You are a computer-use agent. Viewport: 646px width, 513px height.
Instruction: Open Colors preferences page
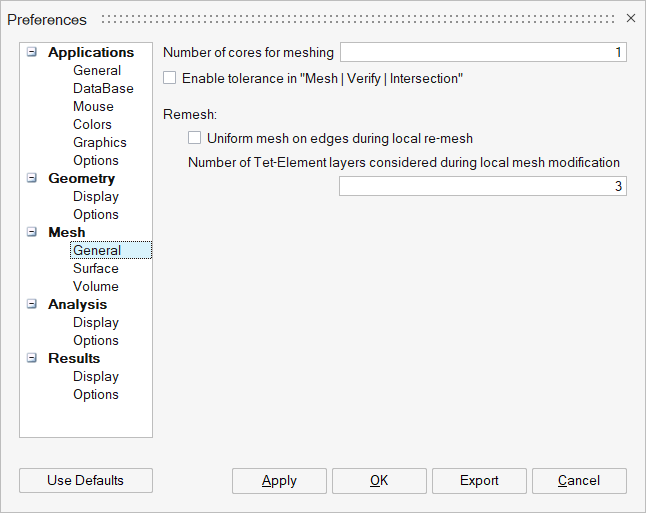coord(92,124)
